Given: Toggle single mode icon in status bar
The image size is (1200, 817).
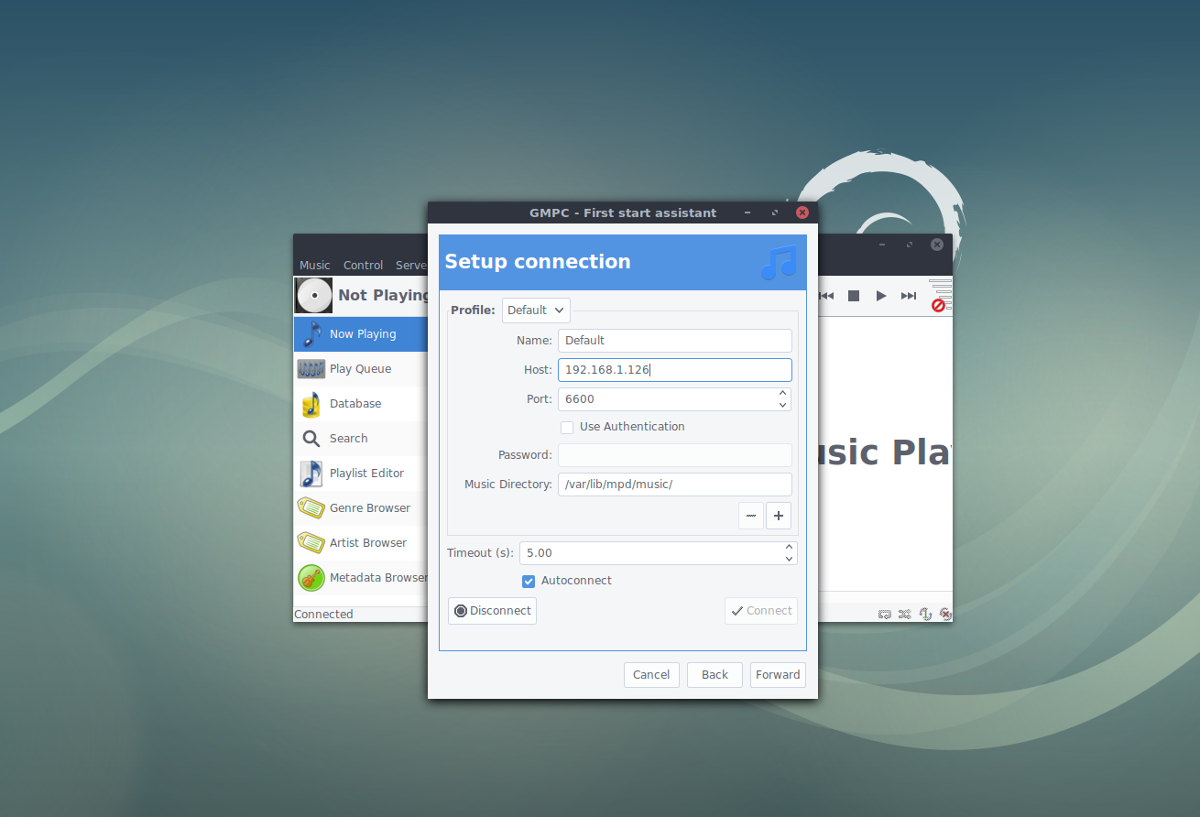Looking at the screenshot, I should point(926,614).
